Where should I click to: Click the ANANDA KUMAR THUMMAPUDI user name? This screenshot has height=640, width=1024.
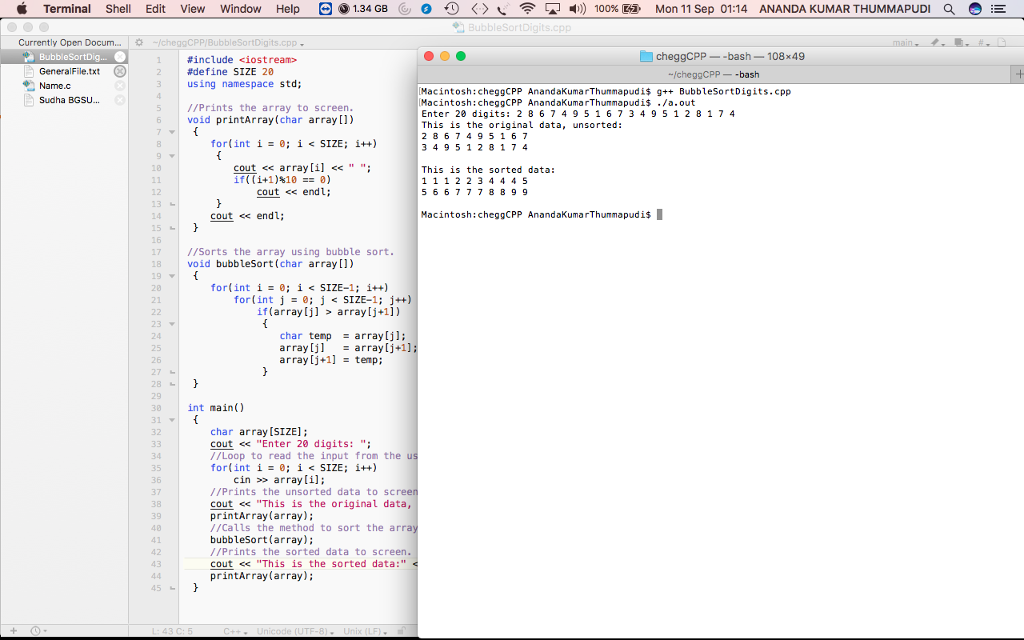[845, 8]
